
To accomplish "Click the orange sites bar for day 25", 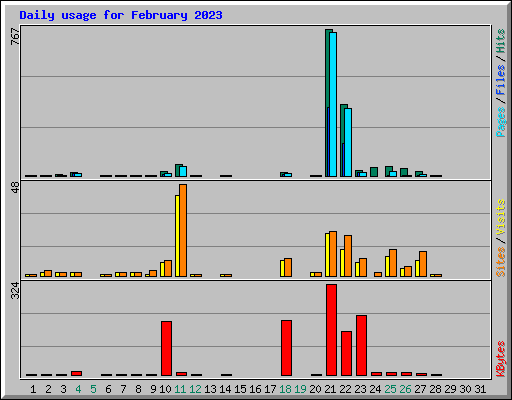I will coord(393,263).
